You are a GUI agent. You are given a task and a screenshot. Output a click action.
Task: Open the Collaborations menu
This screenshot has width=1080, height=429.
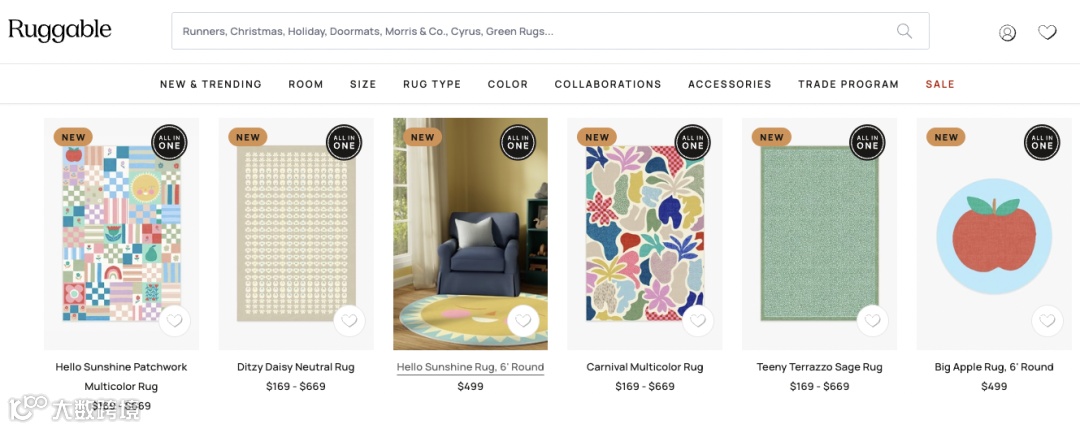[608, 84]
